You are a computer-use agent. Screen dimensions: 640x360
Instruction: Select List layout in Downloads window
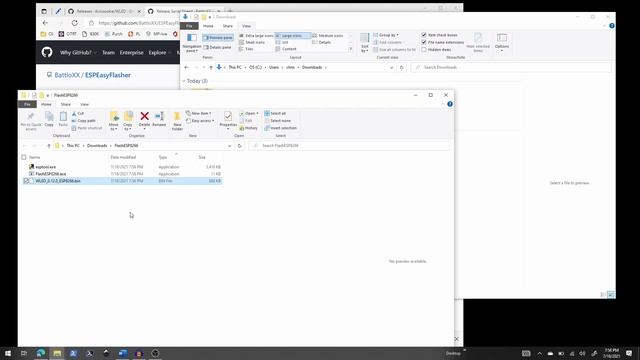(282, 42)
